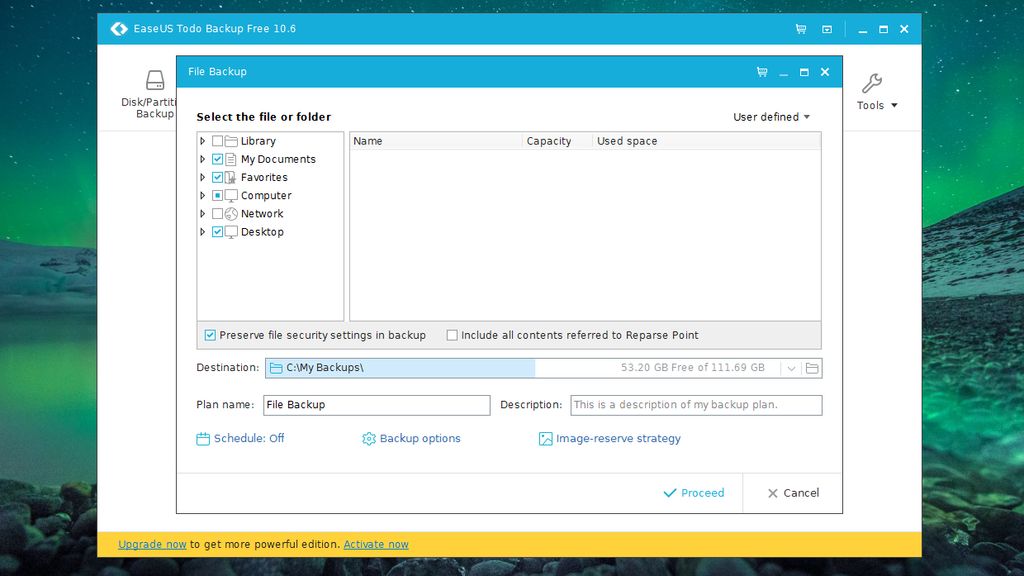1024x576 pixels.
Task: Enable include contents referred to Reparse Point
Action: coord(452,335)
